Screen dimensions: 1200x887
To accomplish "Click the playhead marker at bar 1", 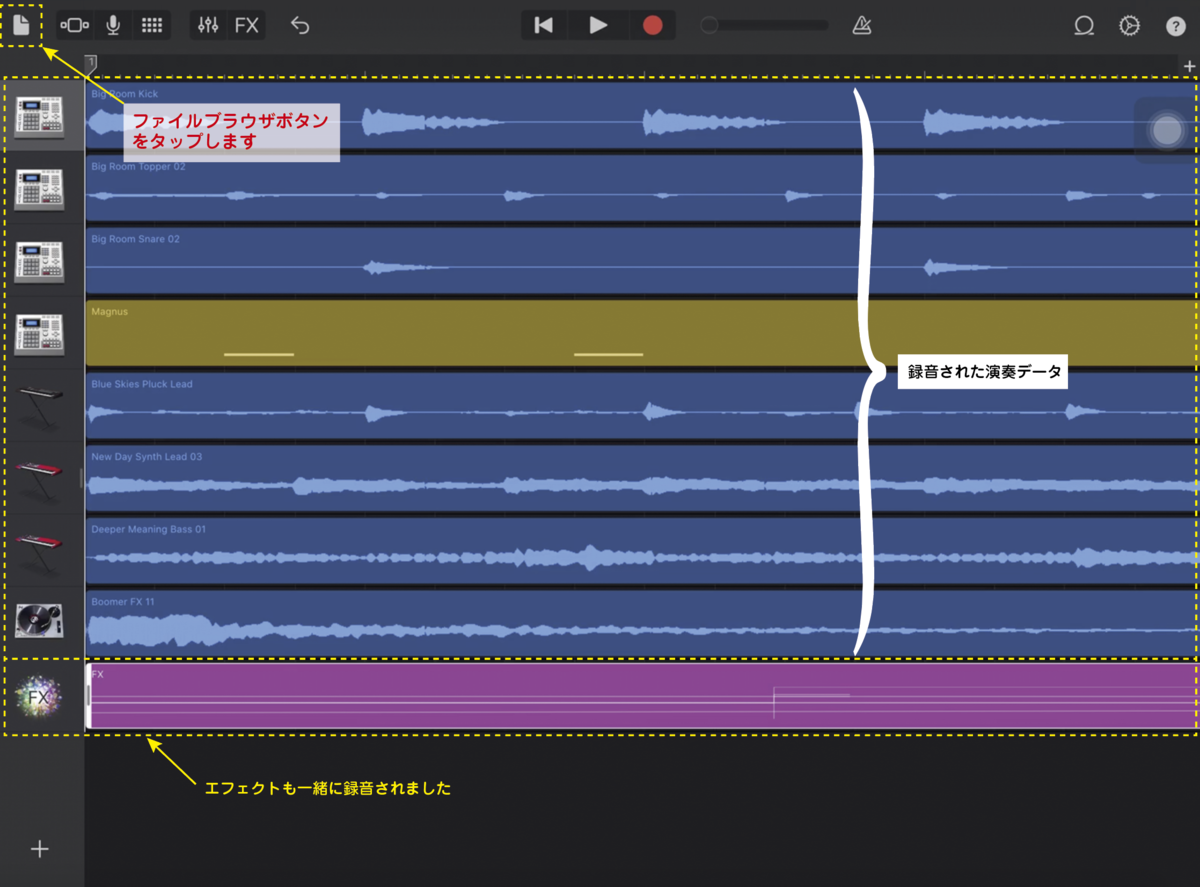I will point(90,63).
